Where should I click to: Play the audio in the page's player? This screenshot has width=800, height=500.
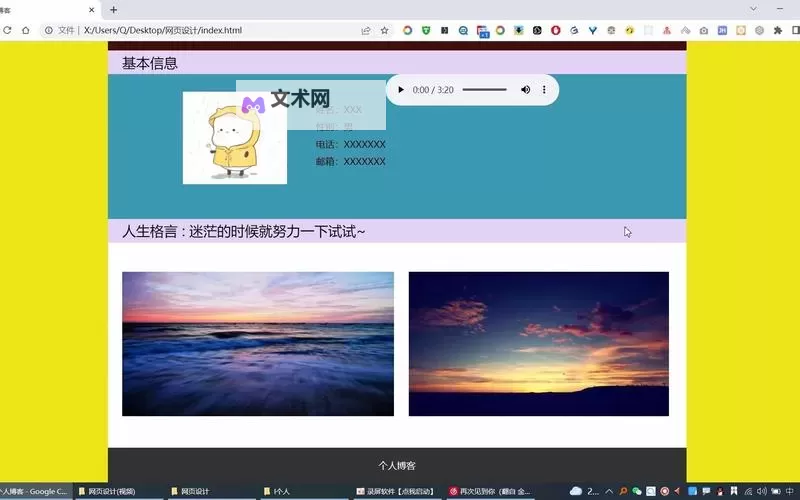click(401, 90)
